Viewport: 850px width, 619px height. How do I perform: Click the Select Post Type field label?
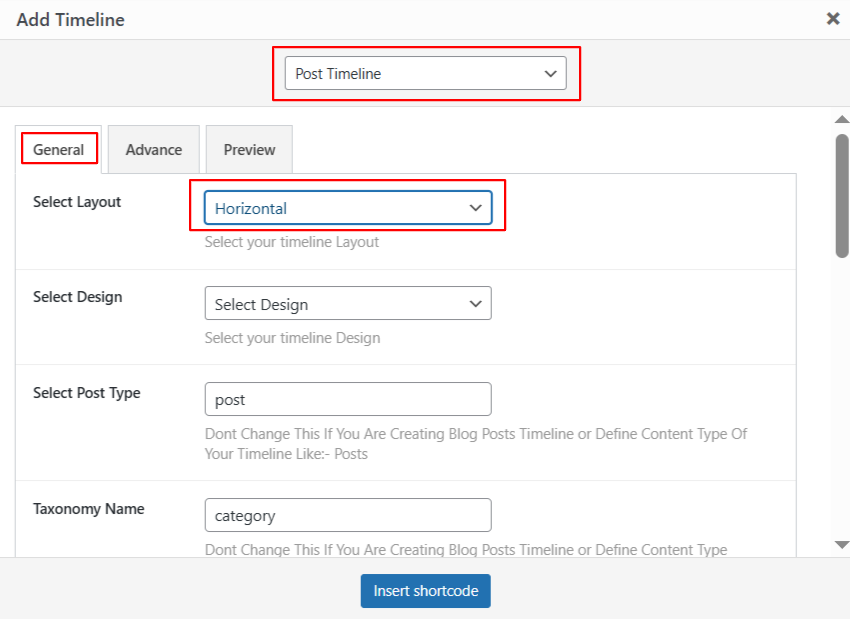tap(87, 393)
